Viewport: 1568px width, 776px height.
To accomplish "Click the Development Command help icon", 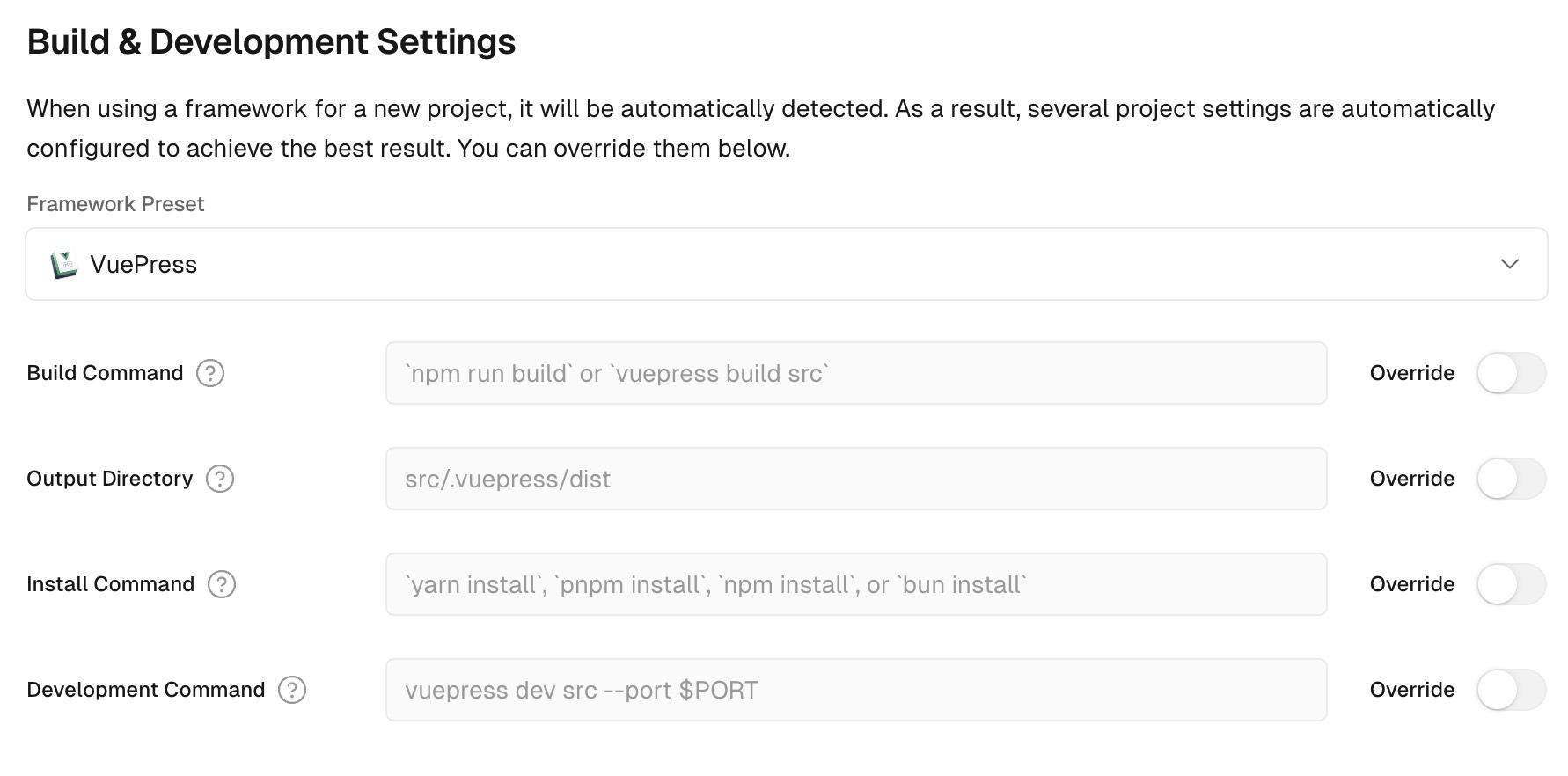I will pyautogui.click(x=292, y=690).
